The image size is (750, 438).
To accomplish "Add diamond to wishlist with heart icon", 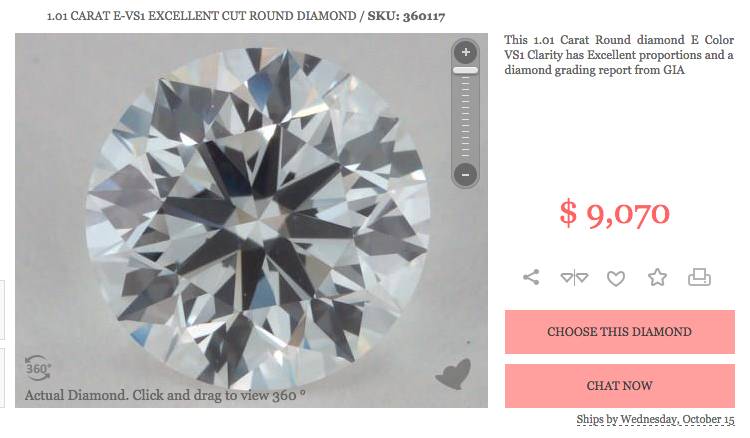I will 616,278.
